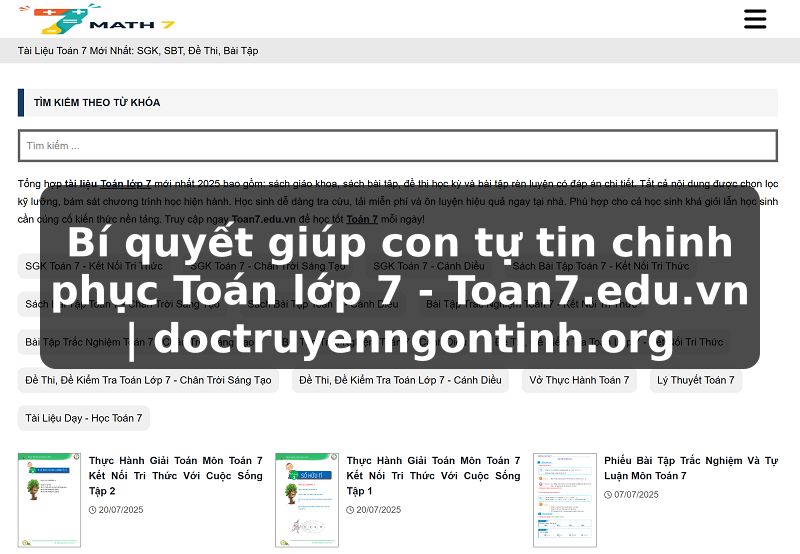Open article Thực Hành Giải Toán Tập 2 title
Image resolution: width=800 pixels, height=554 pixels.
click(176, 475)
